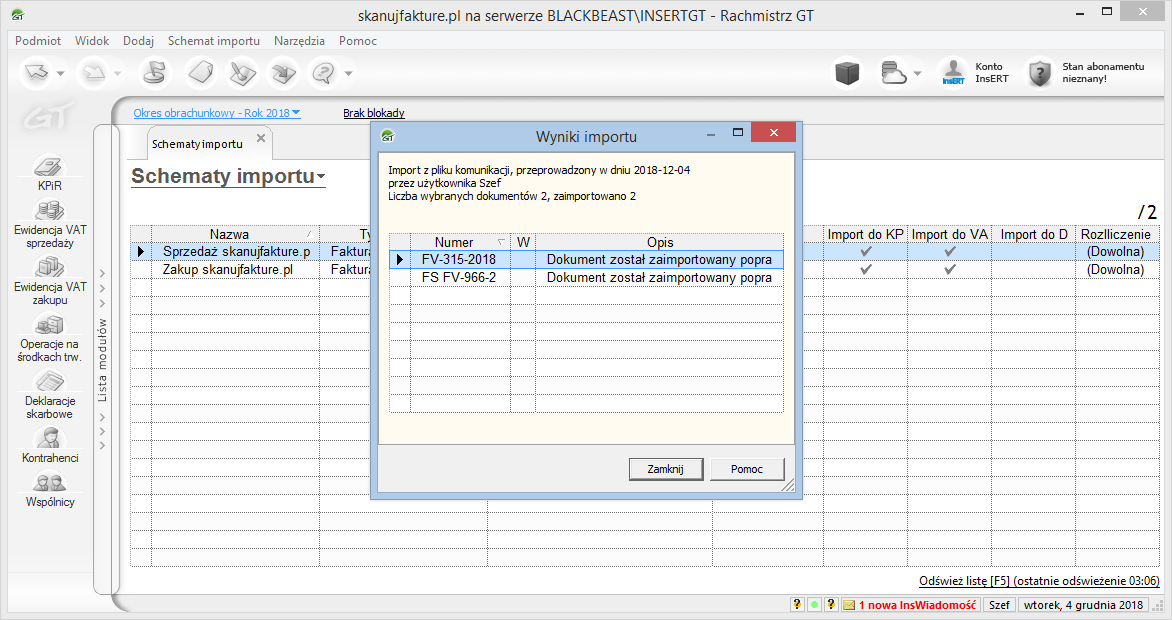Toggle Import do KP checkmark for Sprzedaż row
This screenshot has height=620, width=1172.
pyautogui.click(x=866, y=252)
